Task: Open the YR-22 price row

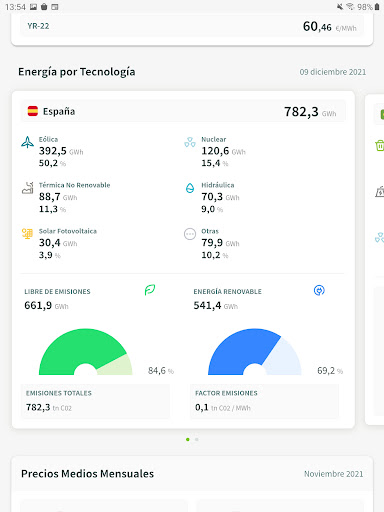Action: (192, 26)
